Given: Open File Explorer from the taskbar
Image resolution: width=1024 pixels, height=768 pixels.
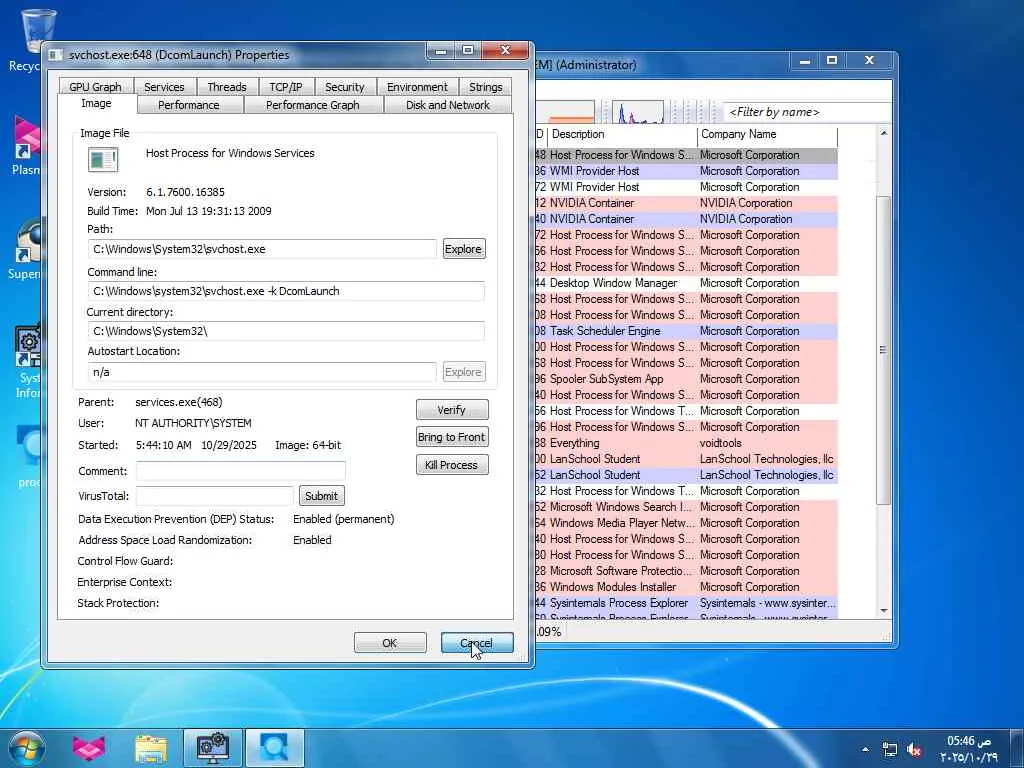Looking at the screenshot, I should pyautogui.click(x=151, y=748).
